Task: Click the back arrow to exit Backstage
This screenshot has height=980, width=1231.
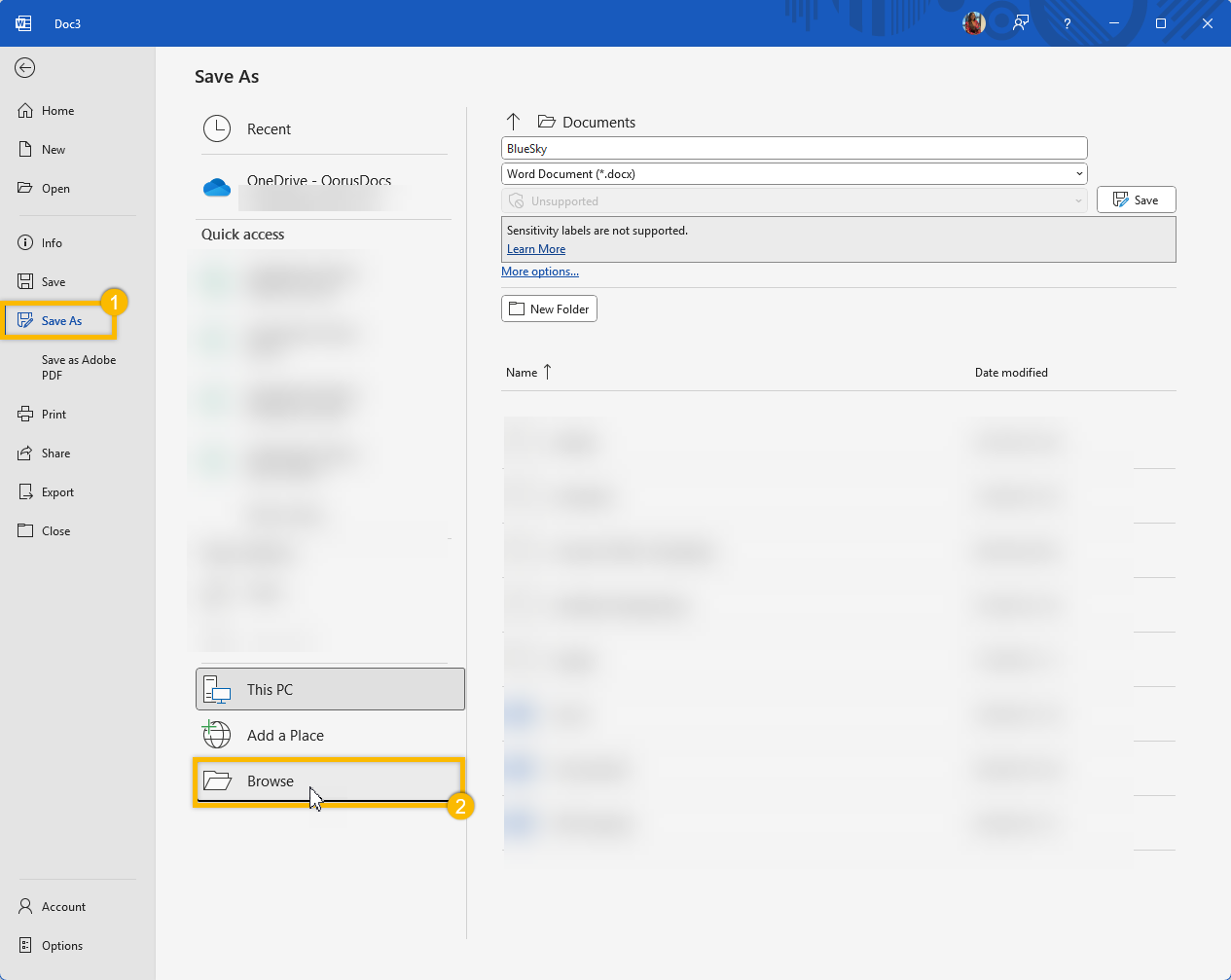Action: (25, 67)
